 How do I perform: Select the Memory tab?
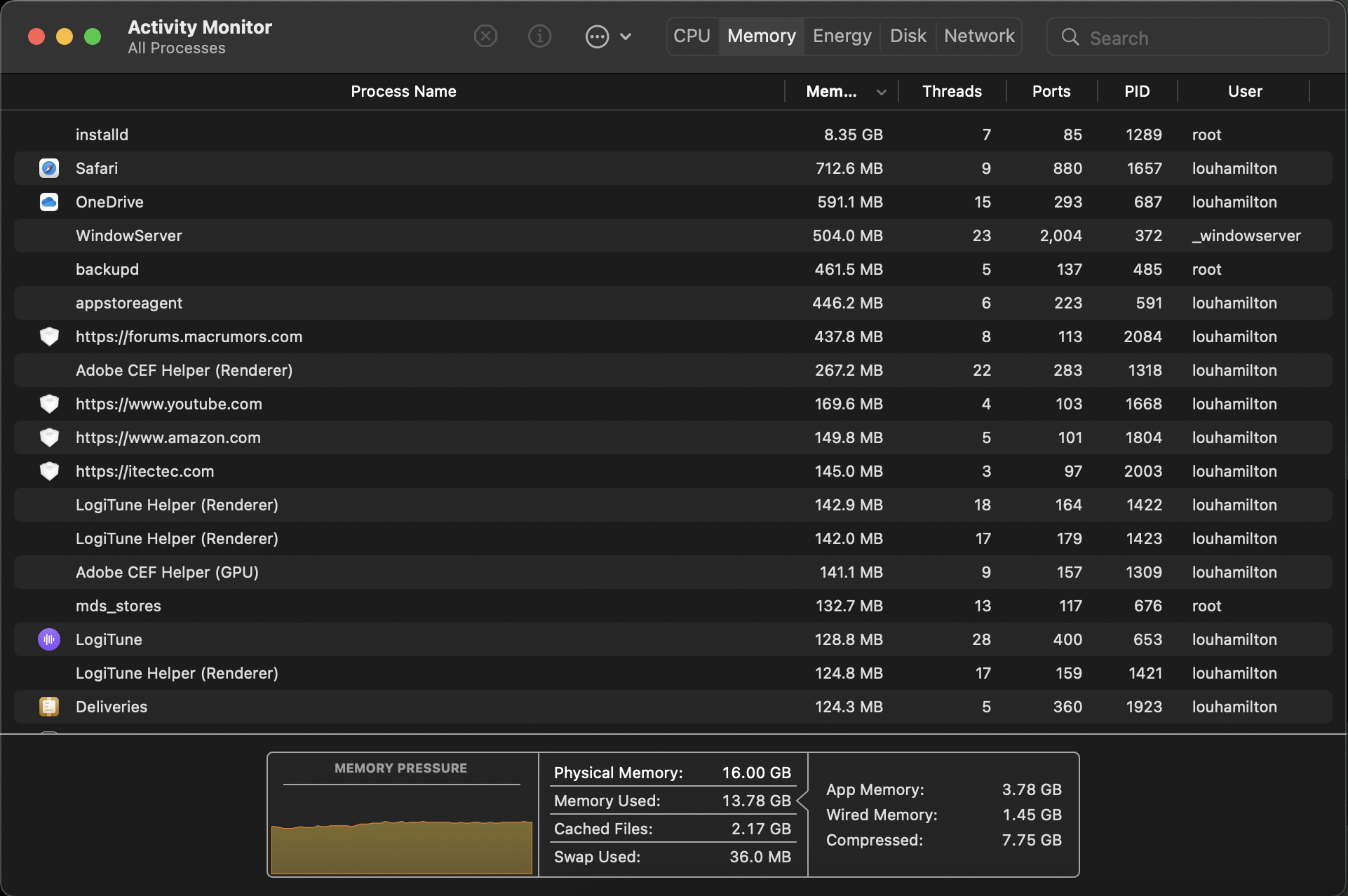[762, 36]
